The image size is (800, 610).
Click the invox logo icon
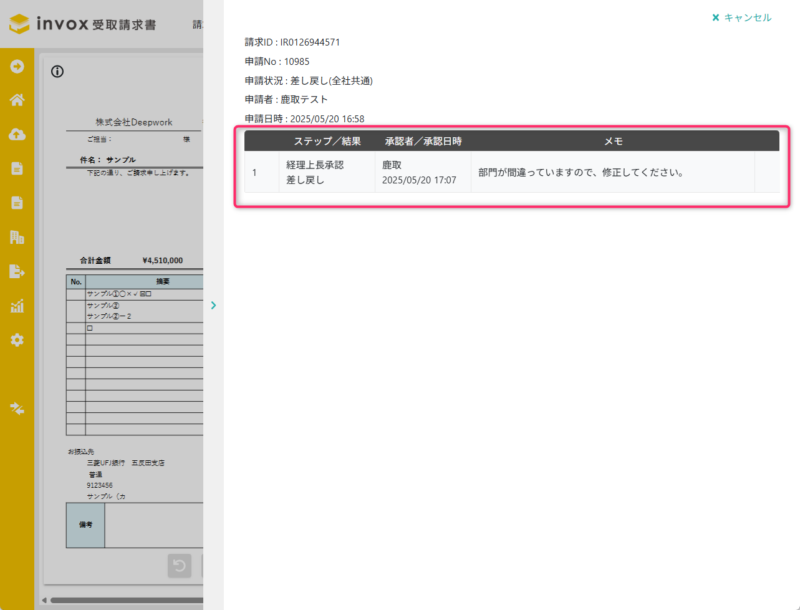tap(19, 23)
